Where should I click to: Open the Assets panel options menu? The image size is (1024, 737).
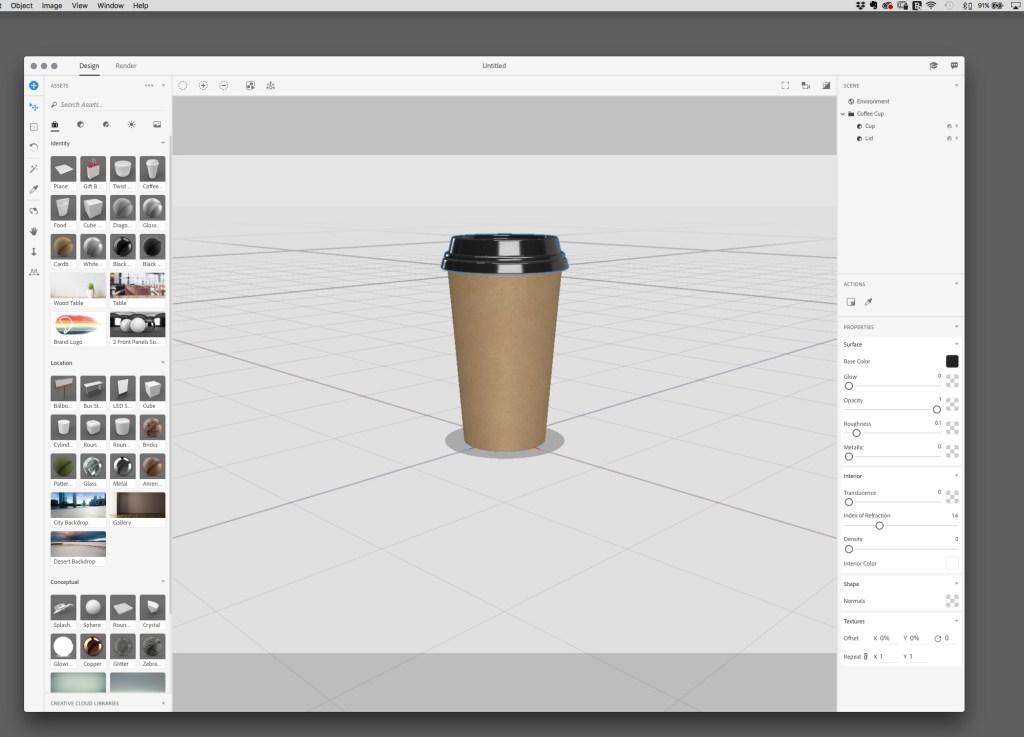click(x=147, y=85)
